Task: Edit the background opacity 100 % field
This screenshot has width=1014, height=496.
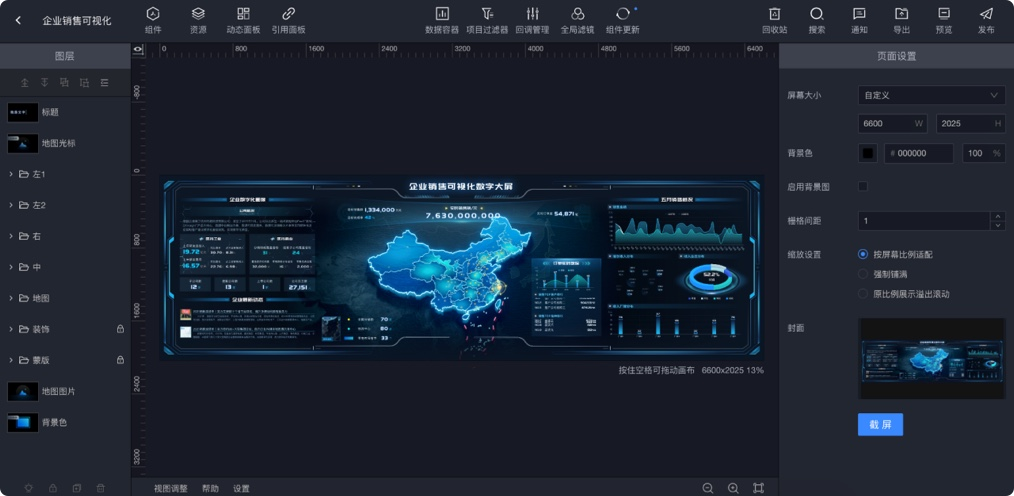Action: 984,153
